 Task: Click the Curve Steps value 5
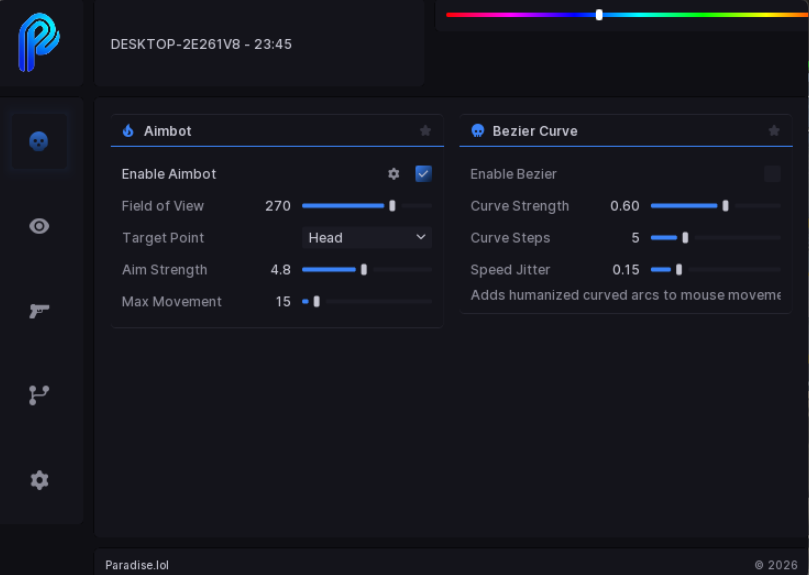tap(635, 238)
